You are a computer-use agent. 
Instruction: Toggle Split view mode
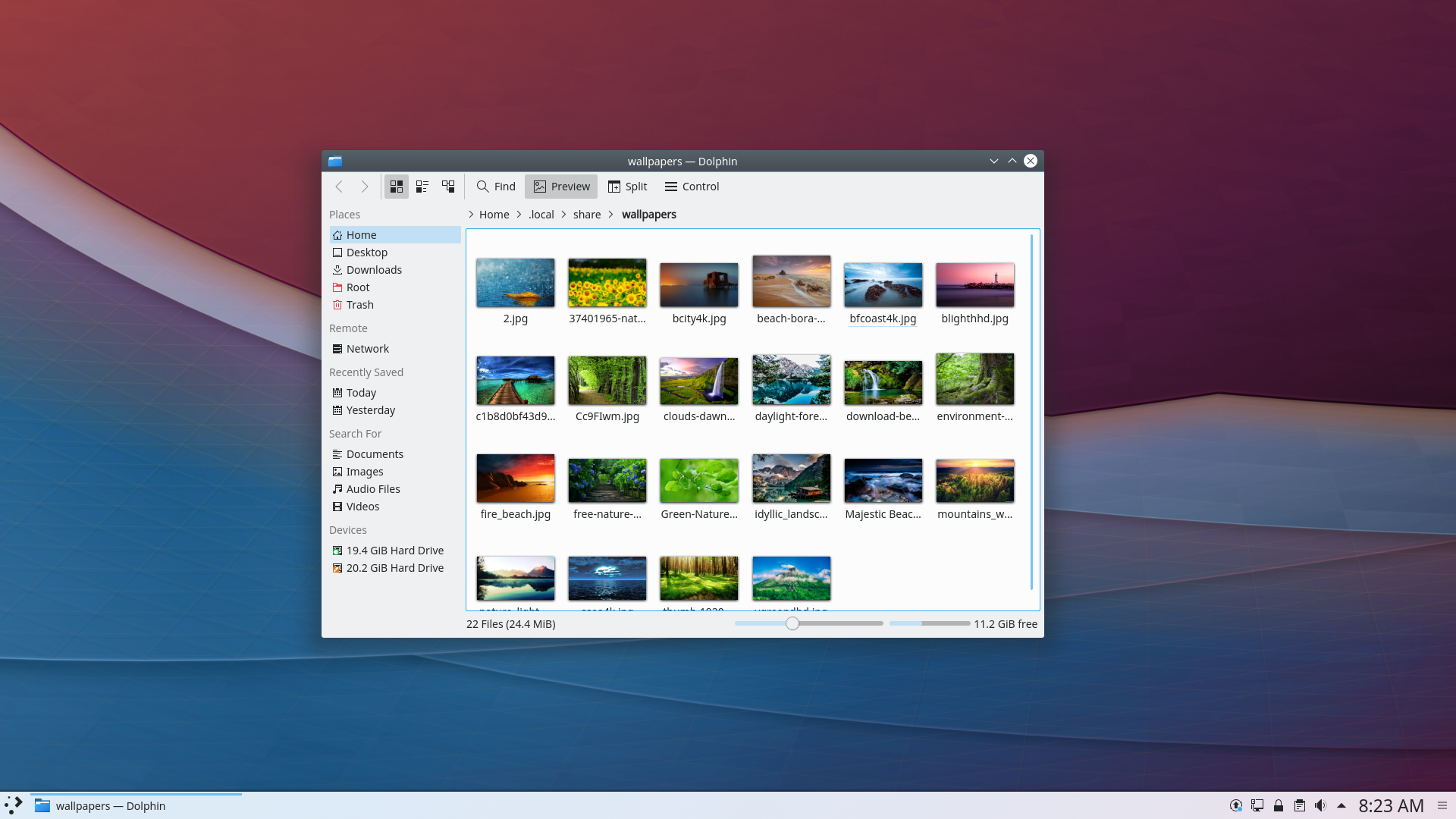pos(627,187)
